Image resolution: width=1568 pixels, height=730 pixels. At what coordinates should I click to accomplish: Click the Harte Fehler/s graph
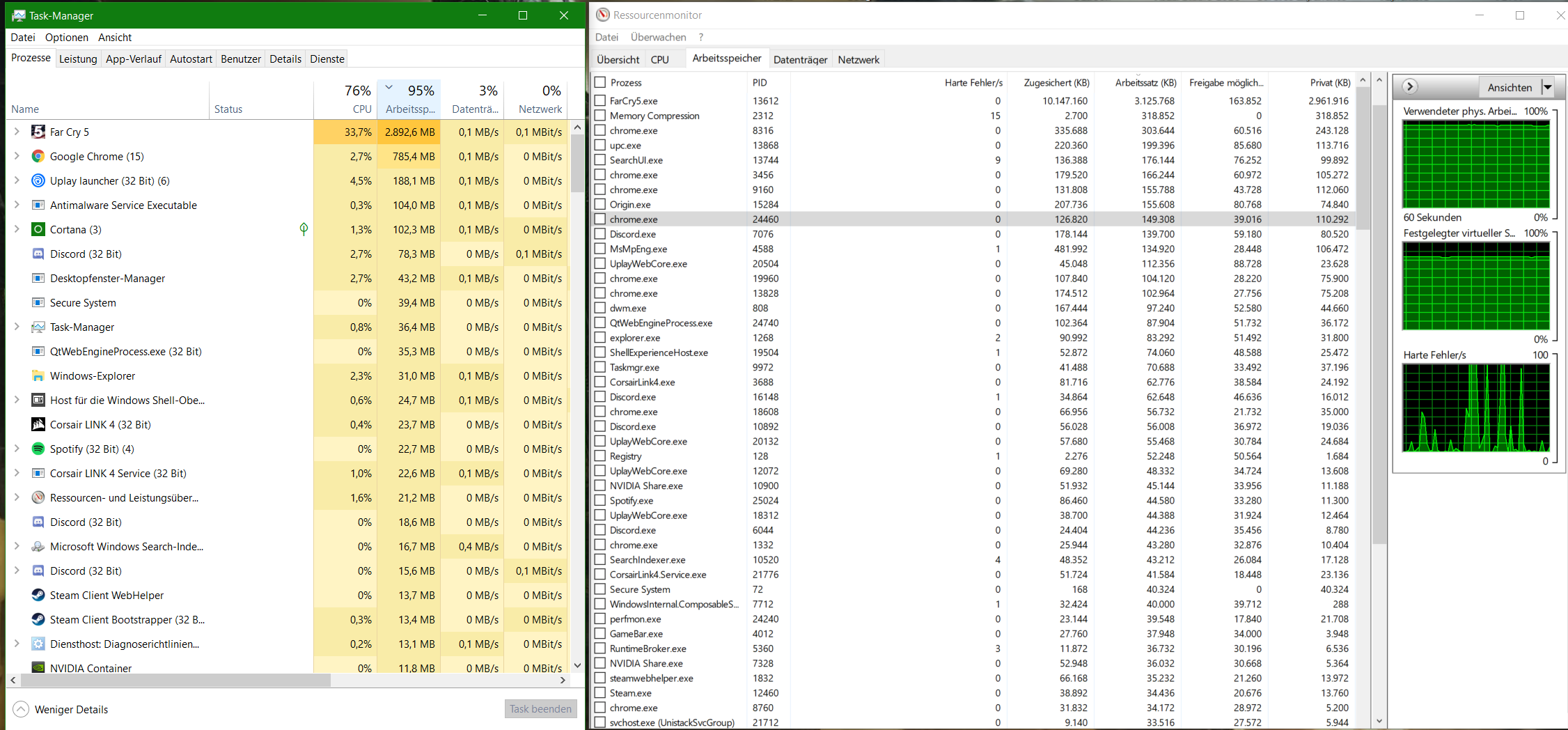(1476, 408)
